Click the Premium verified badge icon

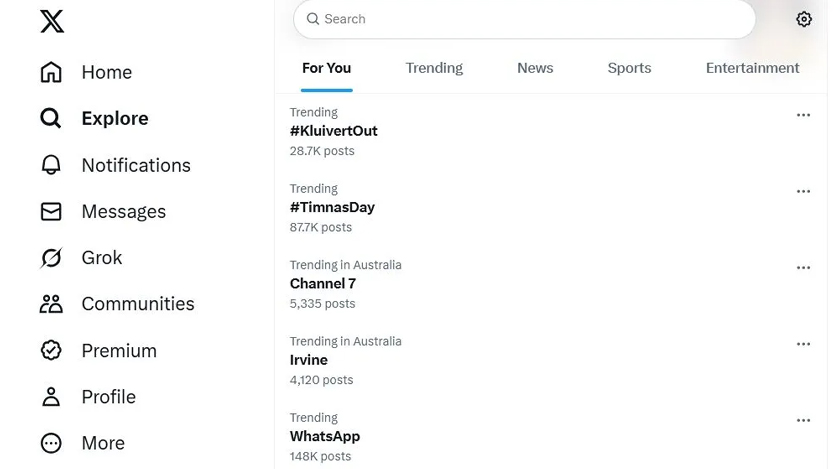point(51,351)
